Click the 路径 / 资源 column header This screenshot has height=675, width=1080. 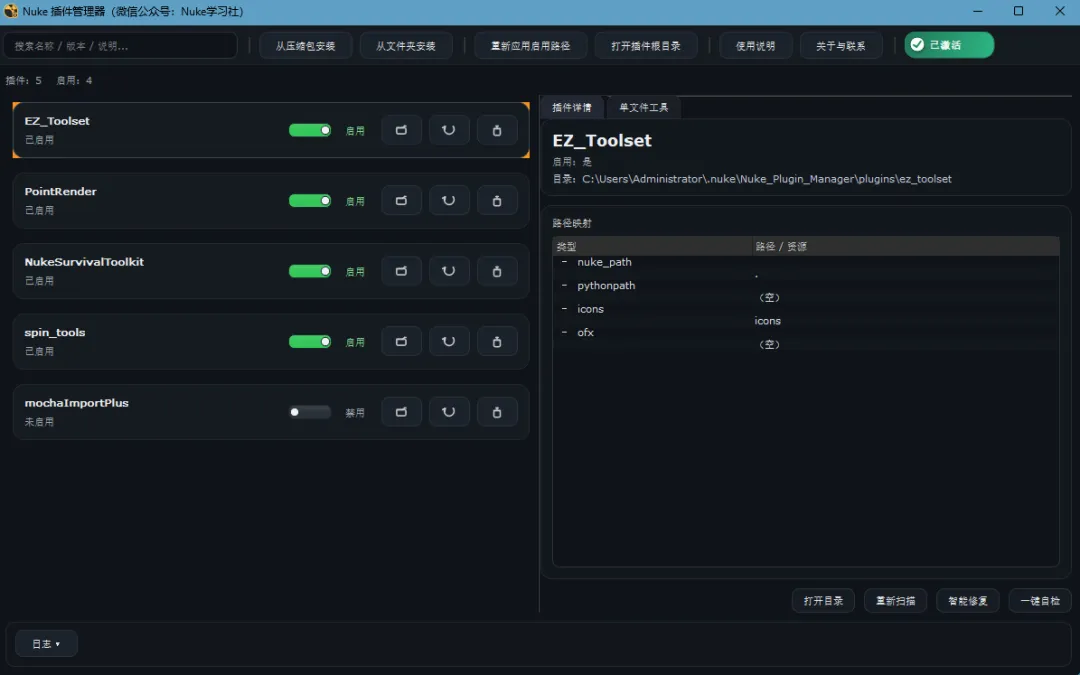click(905, 246)
